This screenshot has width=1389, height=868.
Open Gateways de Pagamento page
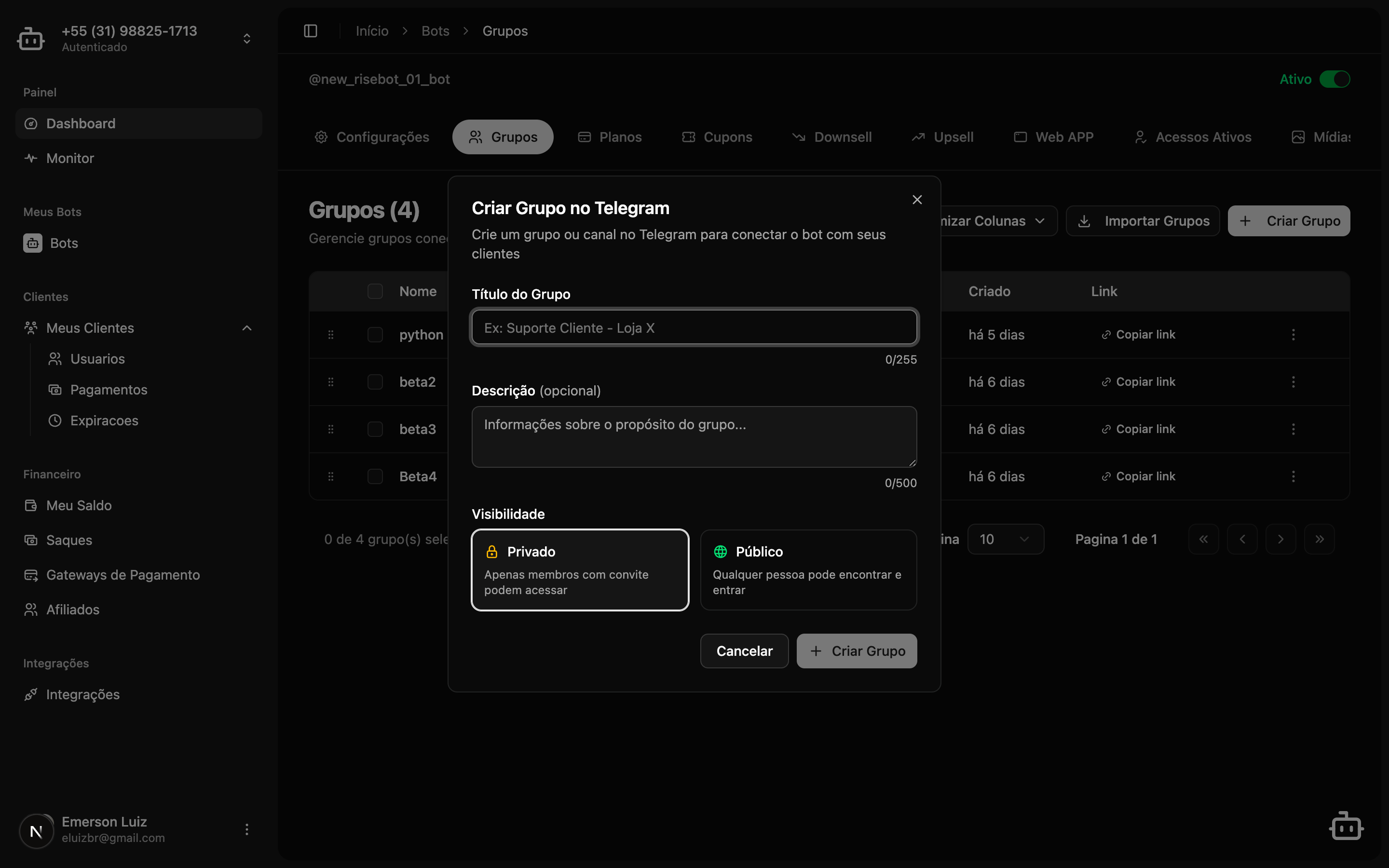(139, 575)
